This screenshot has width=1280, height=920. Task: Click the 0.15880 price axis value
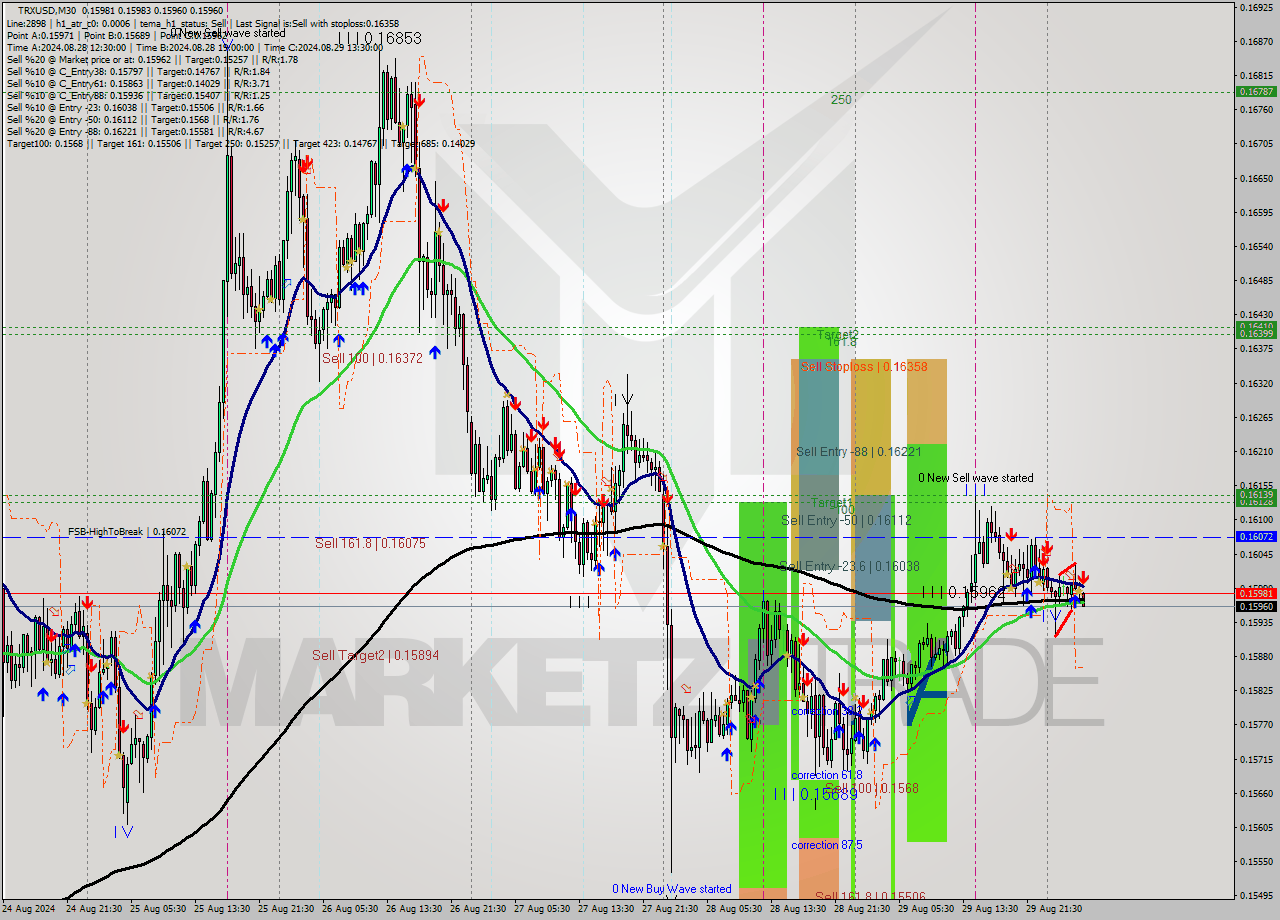click(1257, 656)
